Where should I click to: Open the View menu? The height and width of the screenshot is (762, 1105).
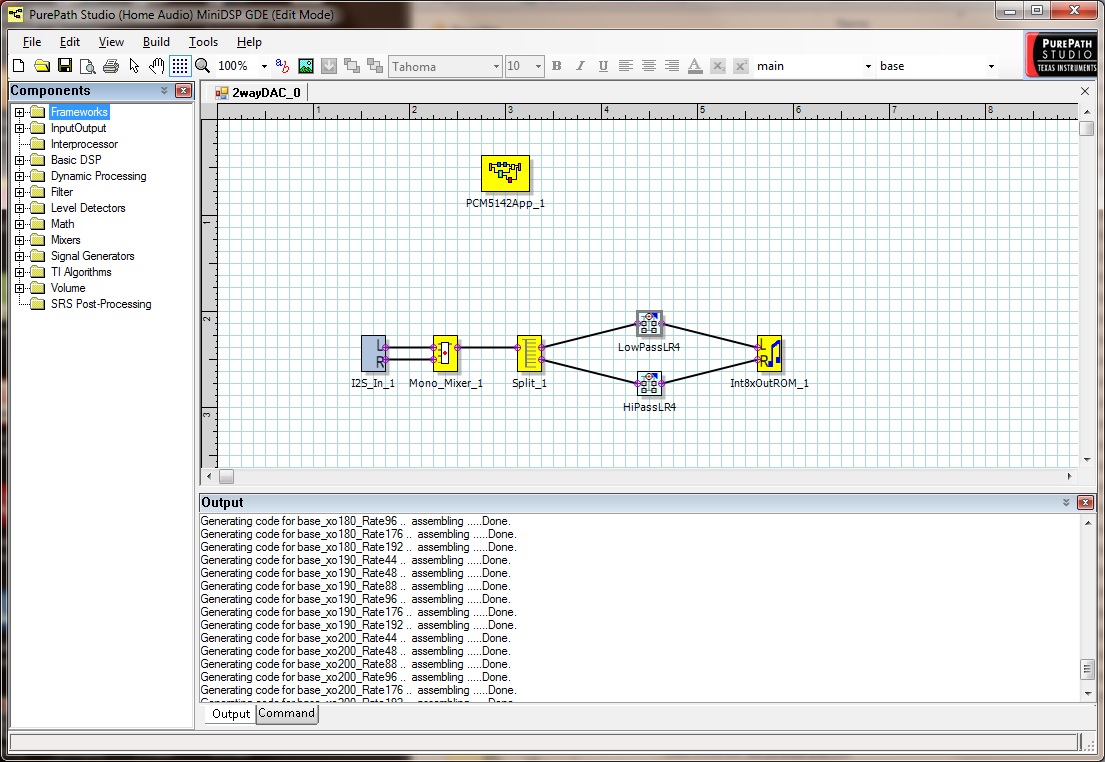coord(111,42)
